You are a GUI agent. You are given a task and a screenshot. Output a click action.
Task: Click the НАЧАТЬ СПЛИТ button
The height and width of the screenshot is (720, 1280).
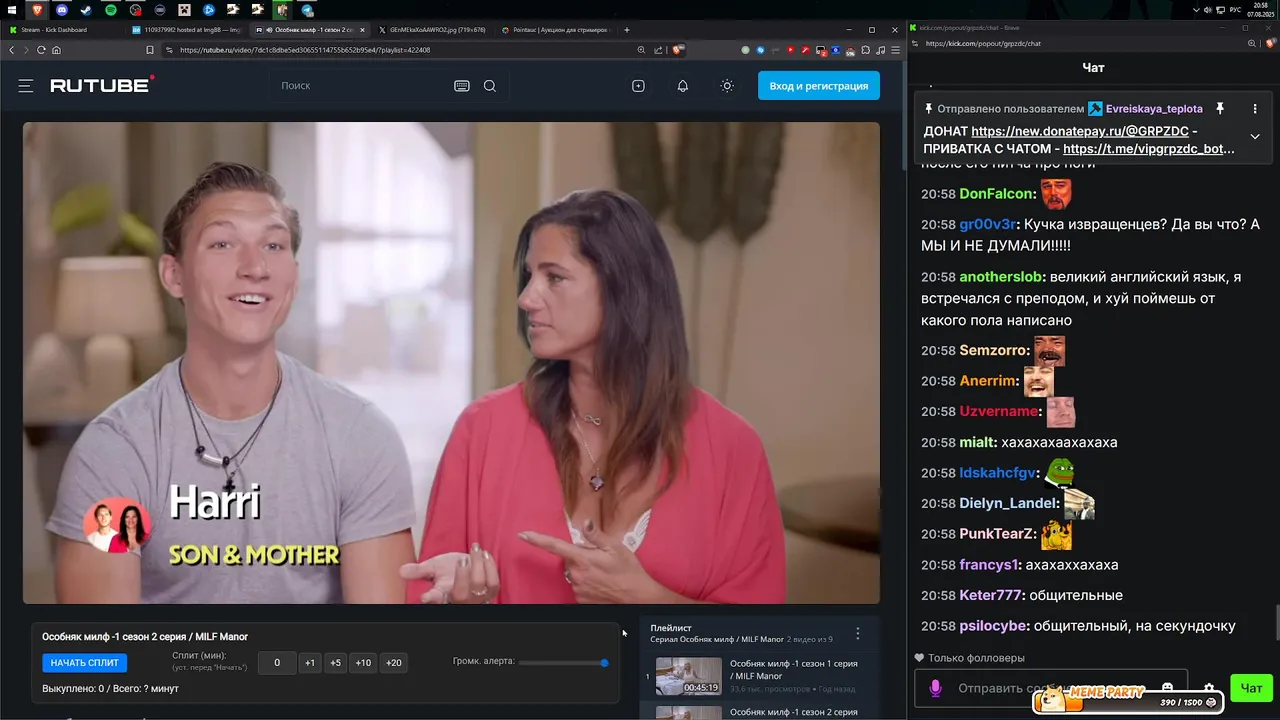click(x=85, y=663)
